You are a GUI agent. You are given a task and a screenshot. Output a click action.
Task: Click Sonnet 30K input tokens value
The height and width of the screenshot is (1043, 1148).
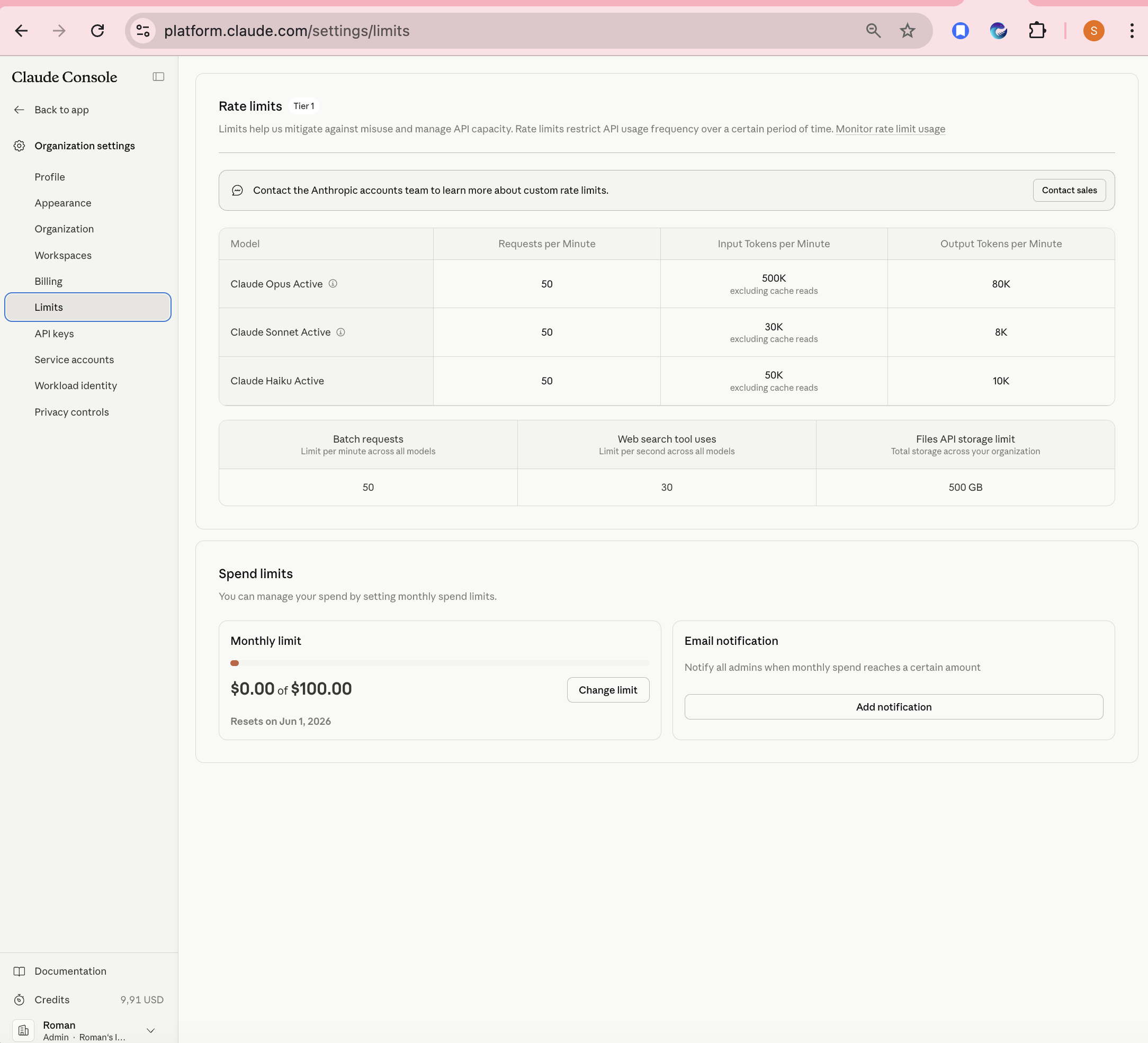point(773,327)
